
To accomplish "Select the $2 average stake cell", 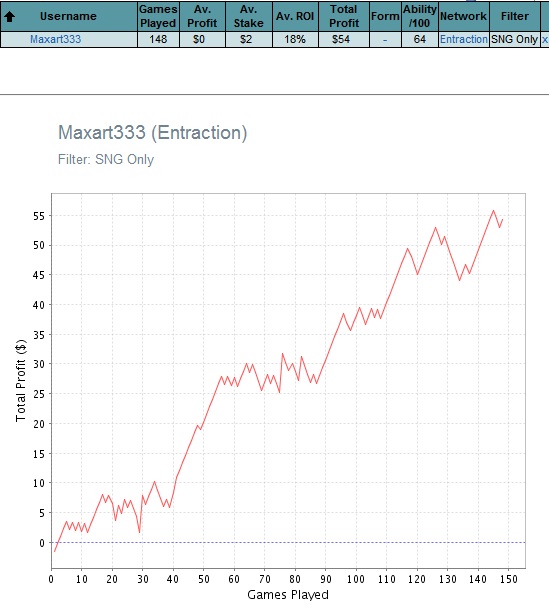I will (249, 39).
